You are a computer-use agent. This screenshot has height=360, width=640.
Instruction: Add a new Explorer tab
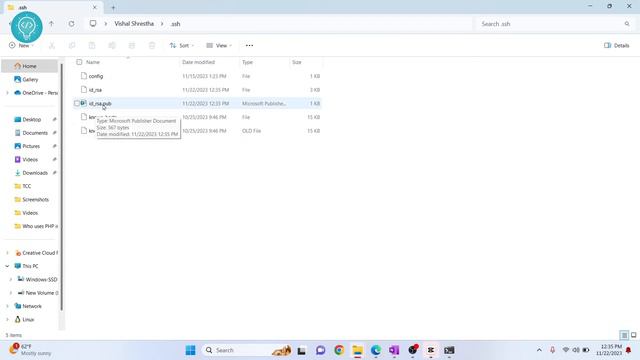[x=113, y=7]
